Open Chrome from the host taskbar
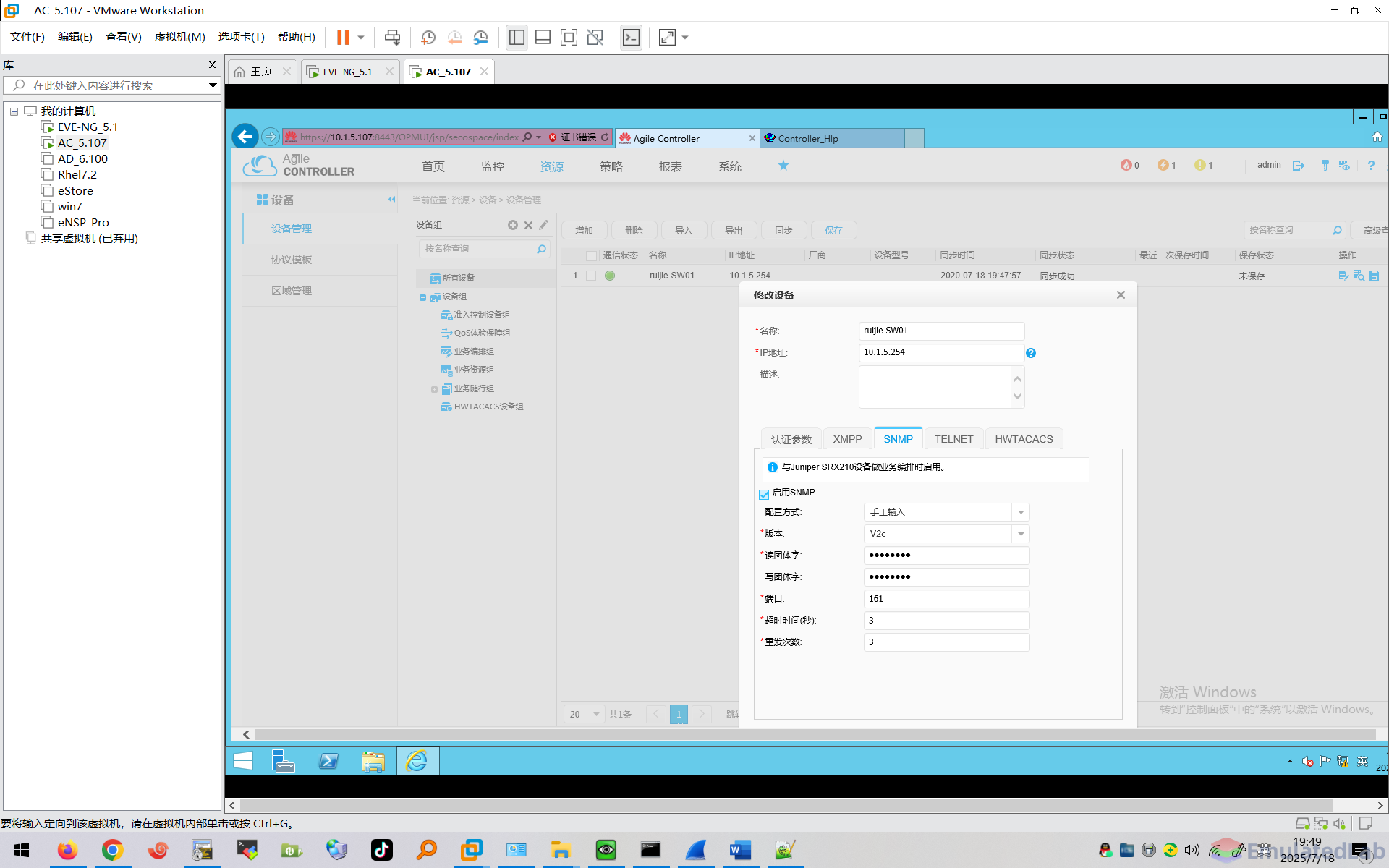The image size is (1389, 868). [x=112, y=850]
